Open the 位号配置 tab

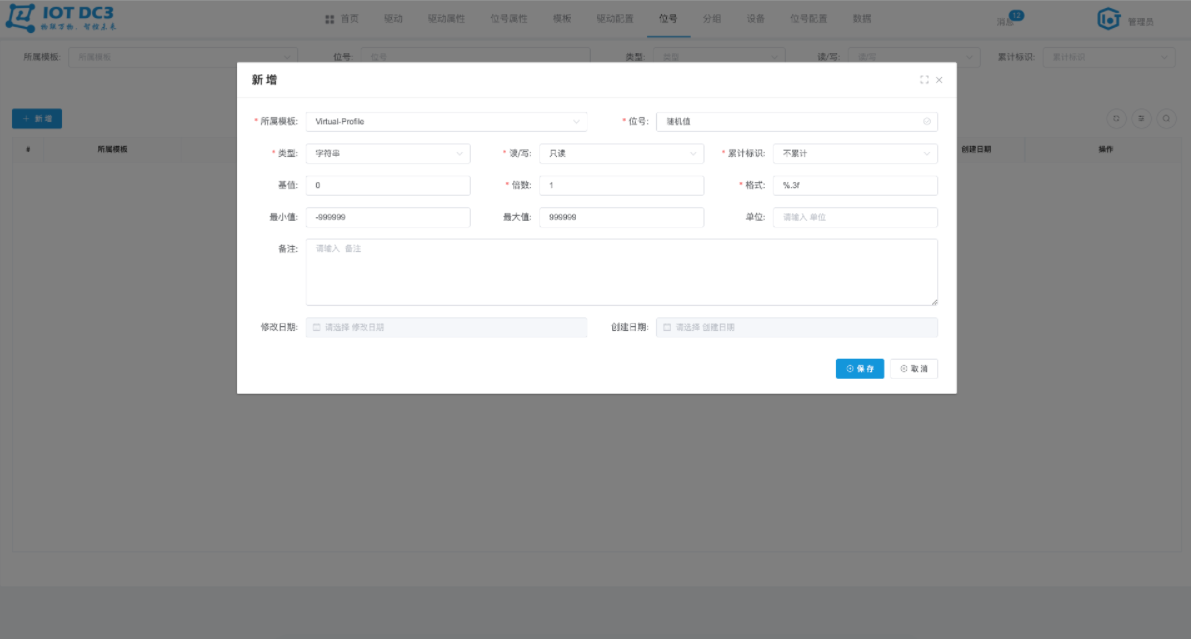tap(808, 19)
